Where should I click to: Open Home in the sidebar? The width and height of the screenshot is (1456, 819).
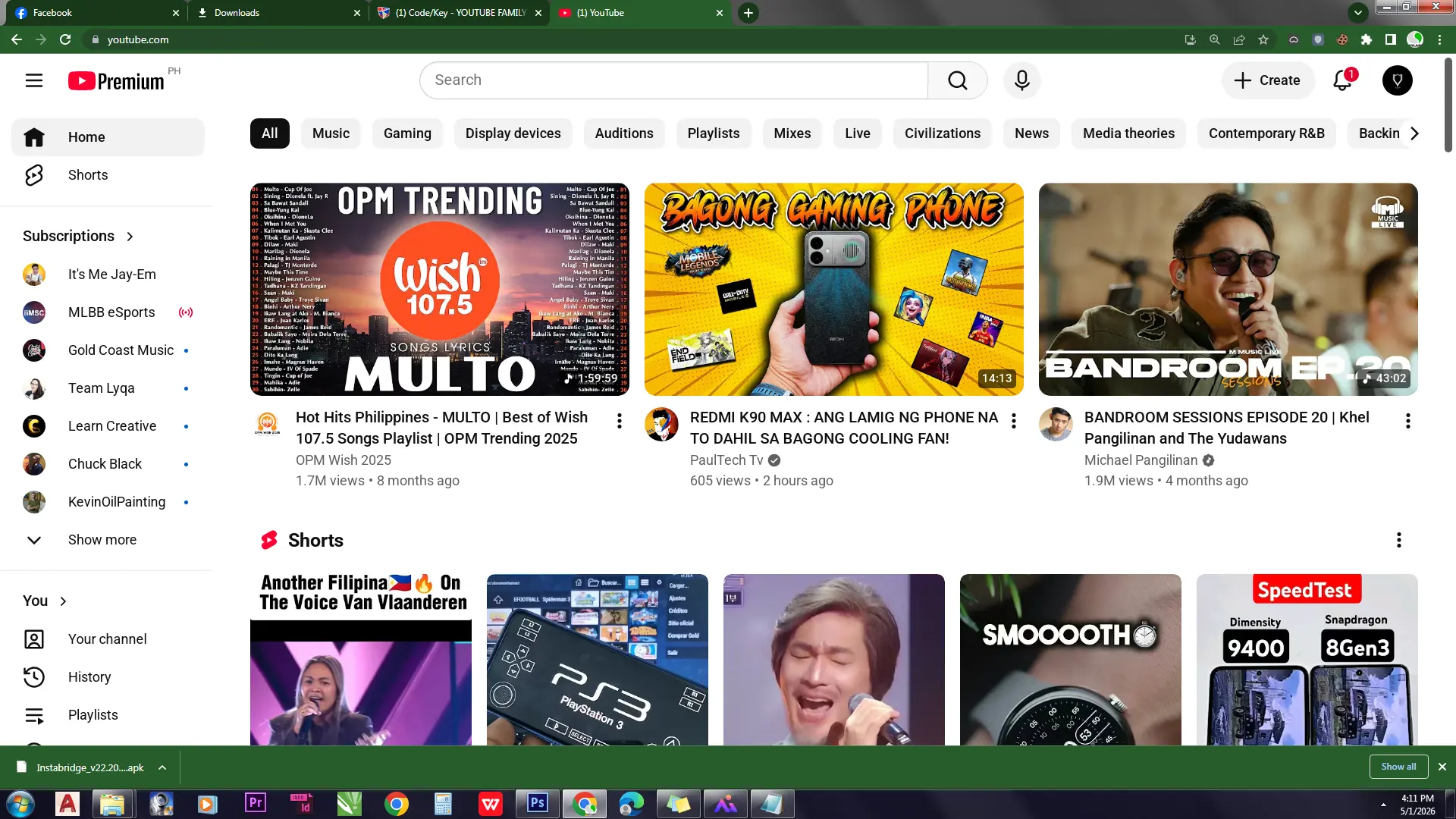(108, 137)
